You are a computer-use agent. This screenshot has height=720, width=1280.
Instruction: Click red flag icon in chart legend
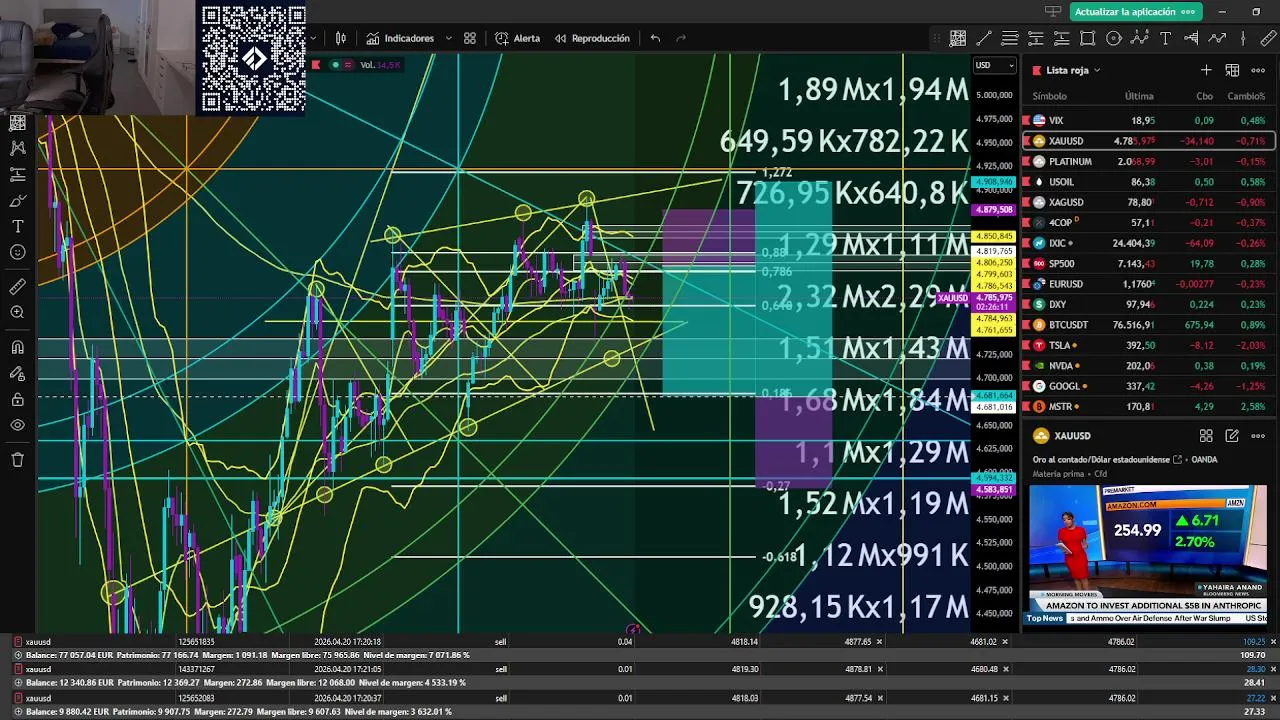pos(316,65)
